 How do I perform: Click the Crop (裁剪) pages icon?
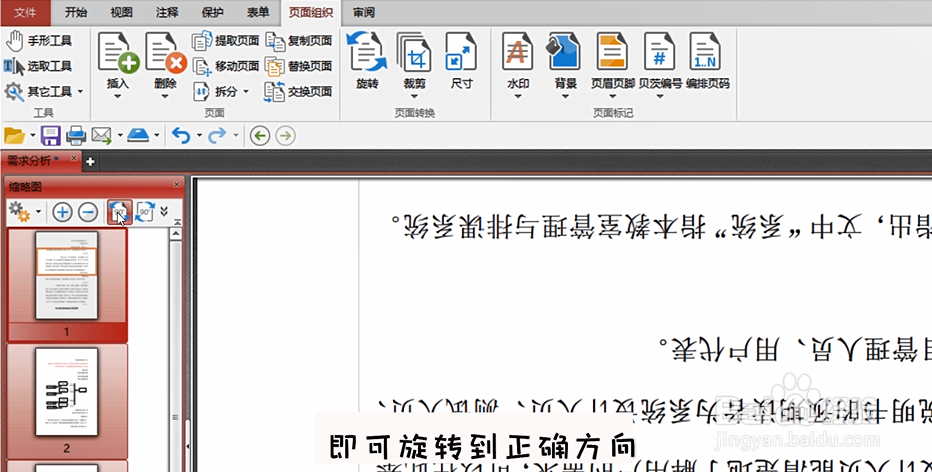point(414,52)
